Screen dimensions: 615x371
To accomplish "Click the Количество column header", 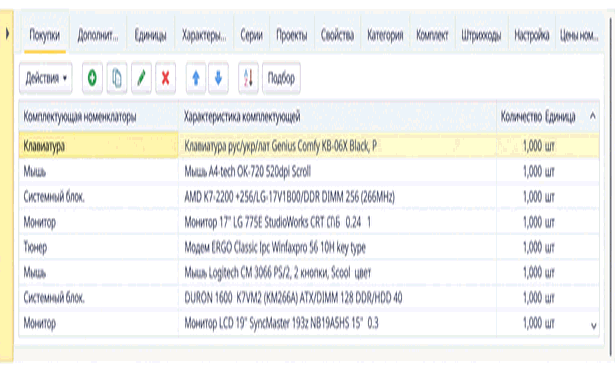I will pos(521,116).
